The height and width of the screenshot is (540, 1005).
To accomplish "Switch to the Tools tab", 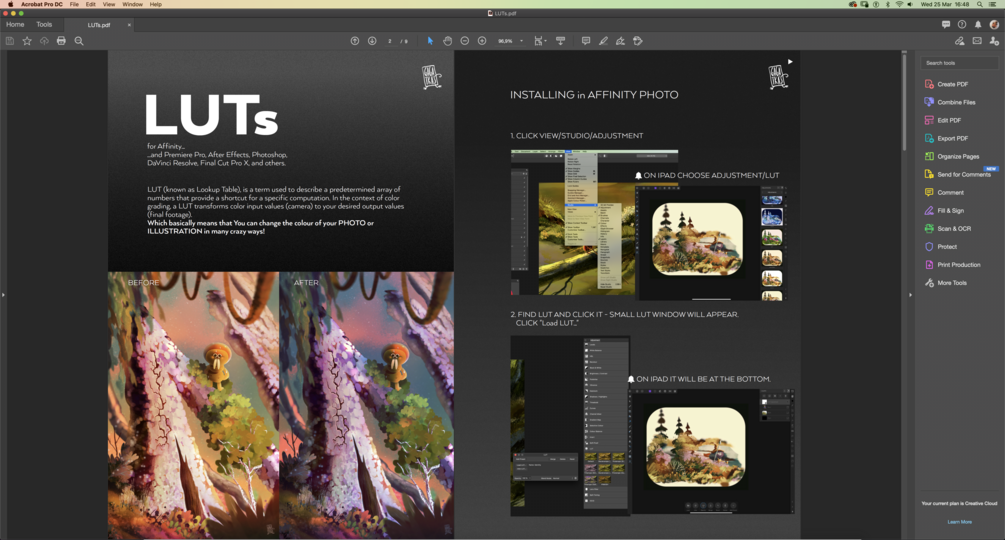I will coord(44,24).
